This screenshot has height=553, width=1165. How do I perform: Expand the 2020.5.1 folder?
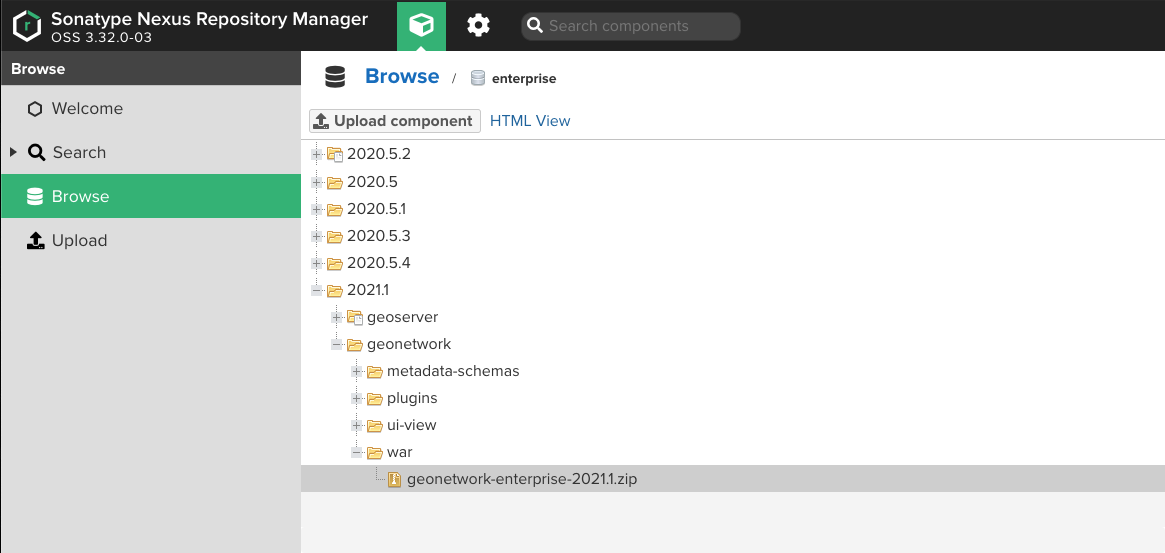point(317,210)
